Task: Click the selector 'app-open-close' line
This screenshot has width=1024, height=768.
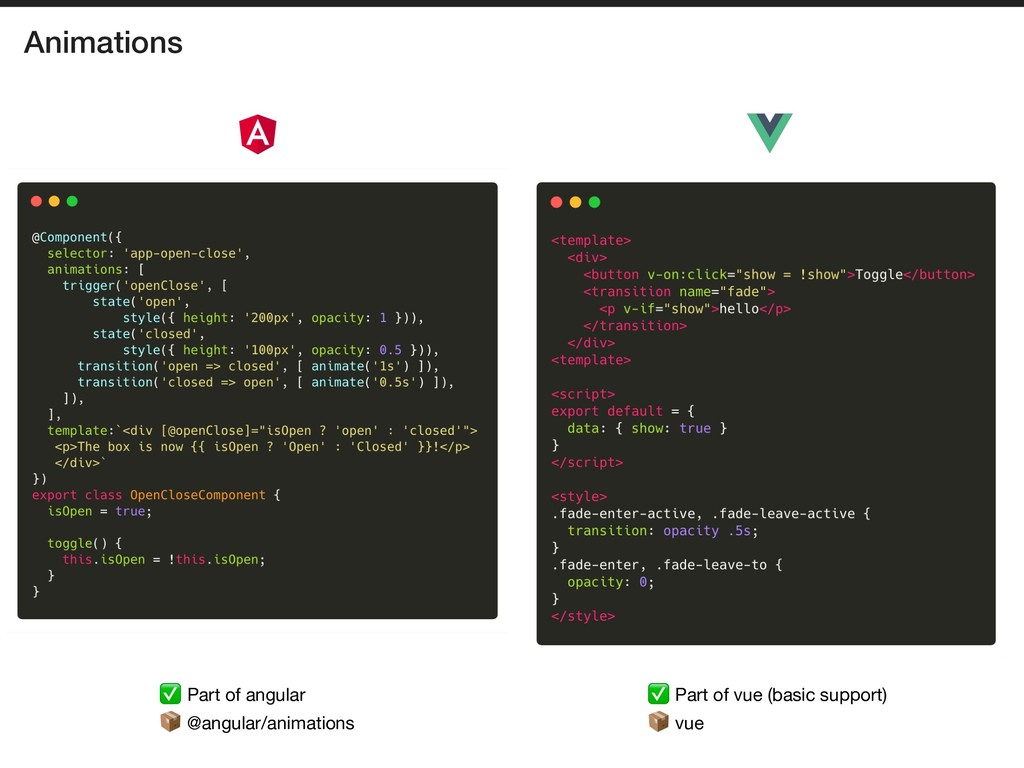Action: tap(148, 253)
